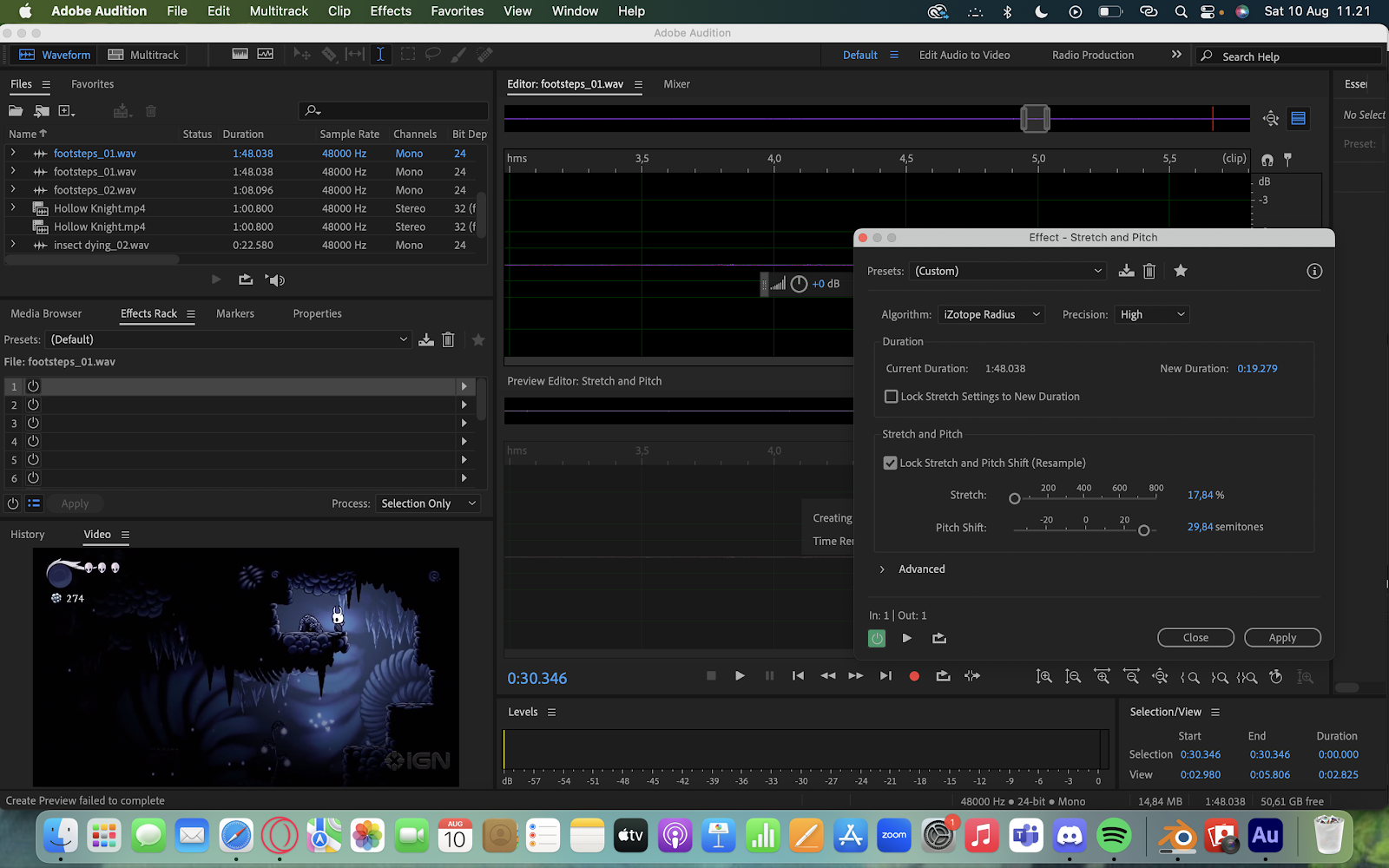Viewport: 1389px width, 868px height.
Task: Select the Time Selection tool
Action: (380, 55)
